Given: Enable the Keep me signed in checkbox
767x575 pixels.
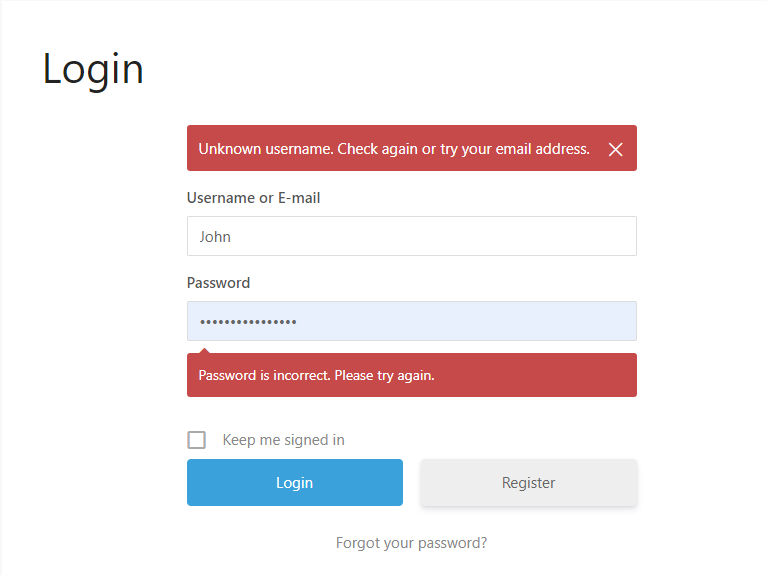Looking at the screenshot, I should [197, 440].
